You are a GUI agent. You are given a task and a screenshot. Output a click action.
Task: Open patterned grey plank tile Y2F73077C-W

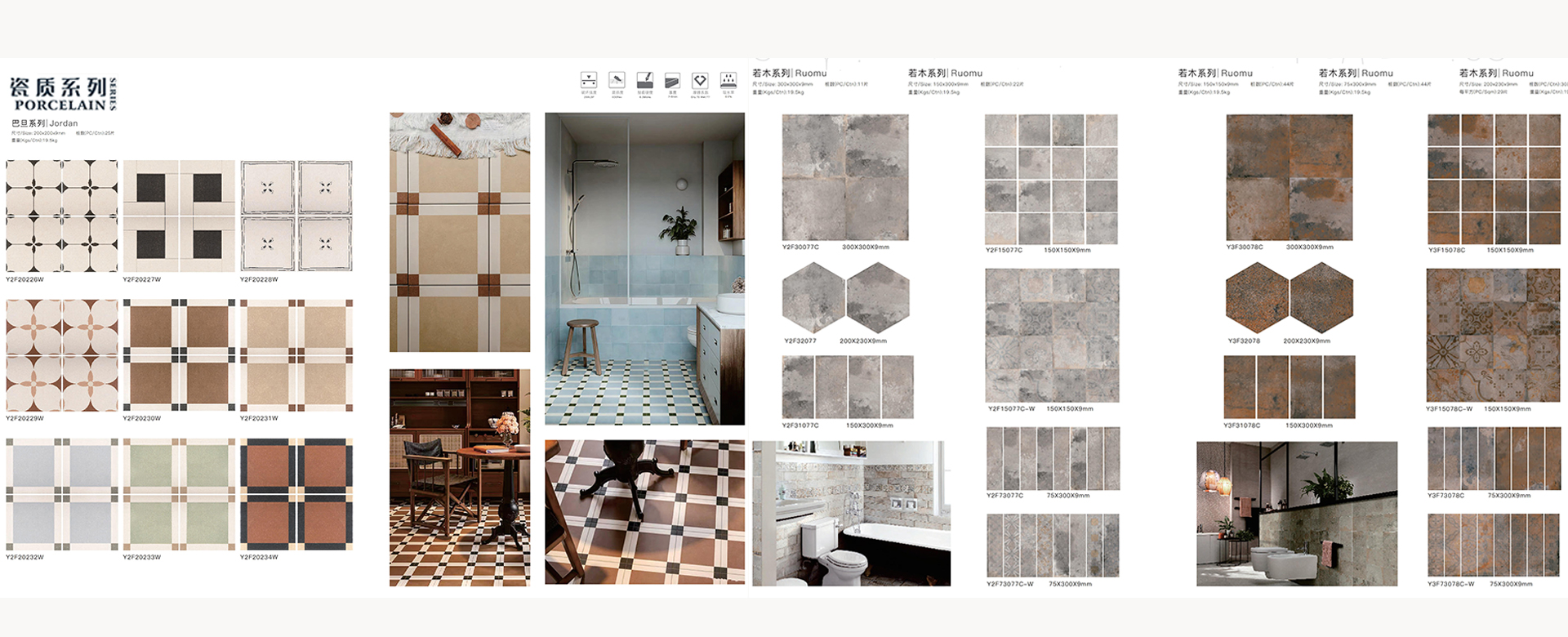click(x=1053, y=546)
